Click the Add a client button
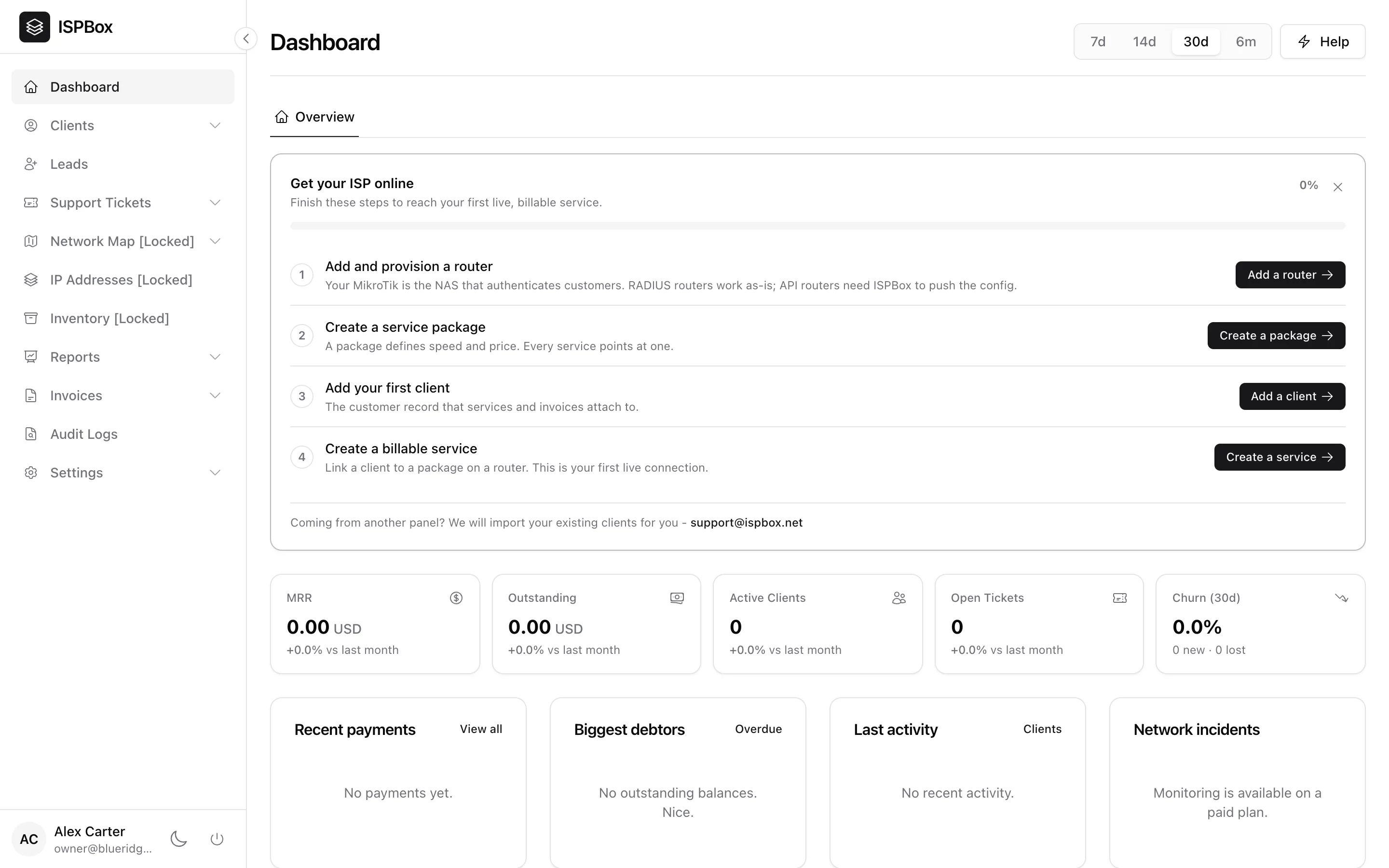 1292,397
